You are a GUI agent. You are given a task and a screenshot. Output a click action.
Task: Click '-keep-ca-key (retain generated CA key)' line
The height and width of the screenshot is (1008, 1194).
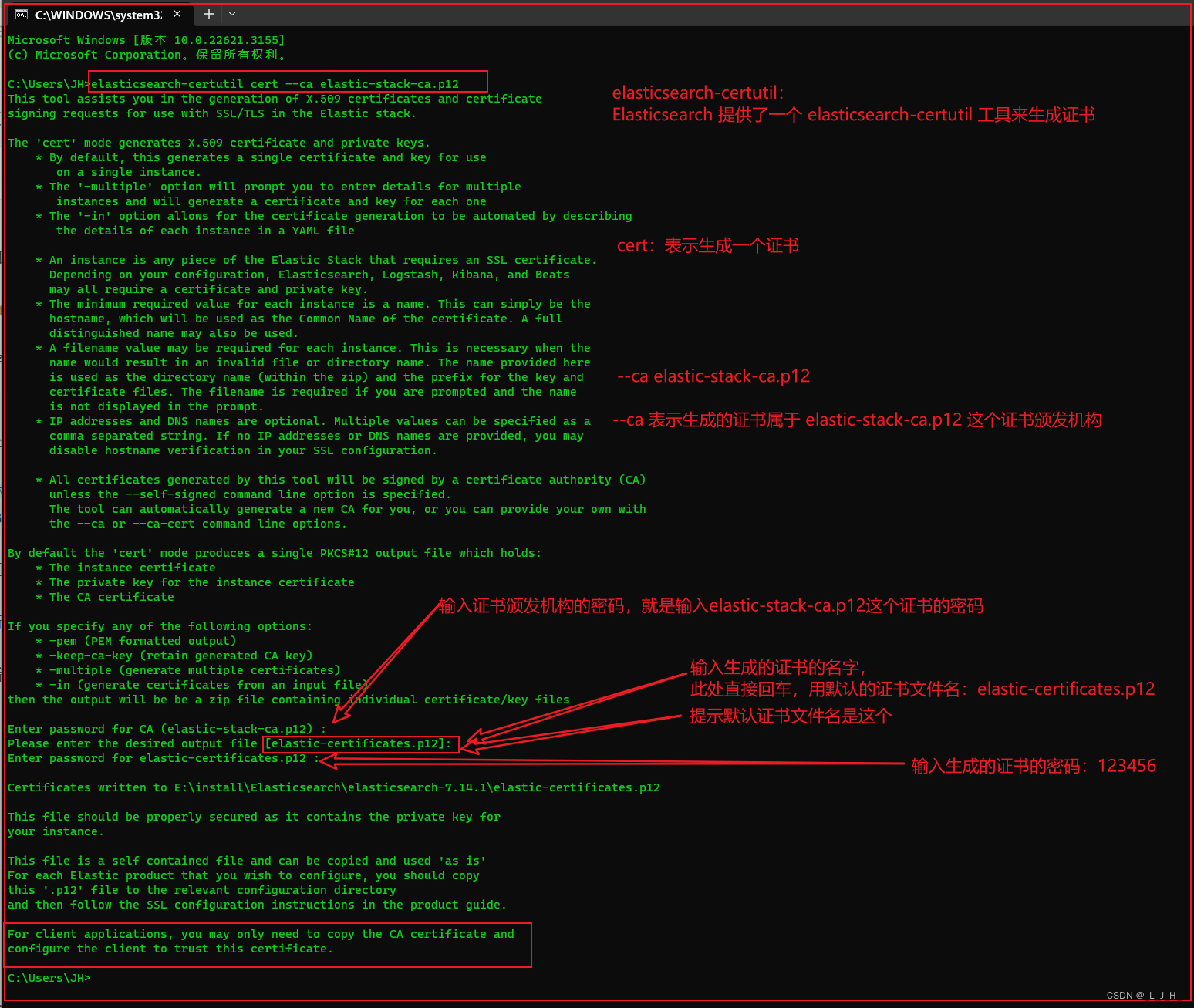click(x=174, y=656)
